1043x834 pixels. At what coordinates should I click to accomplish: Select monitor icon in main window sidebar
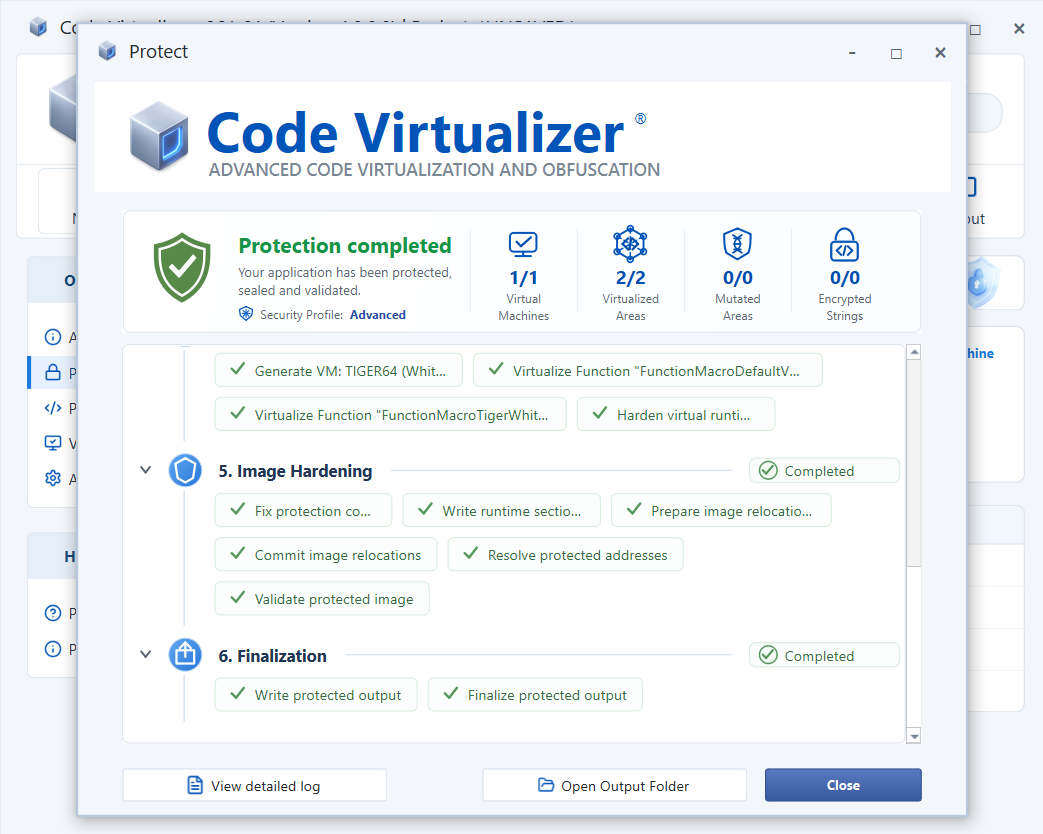pos(53,443)
